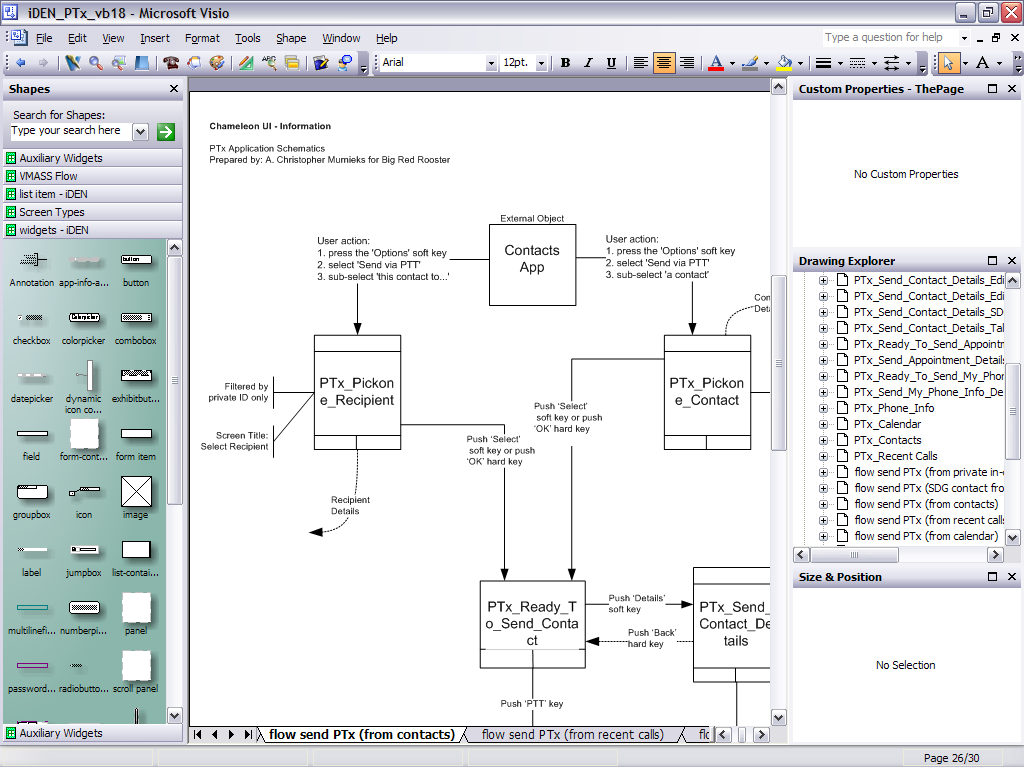The width and height of the screenshot is (1024, 768).
Task: Click the paint palette toolbar icon
Action: coord(217,63)
